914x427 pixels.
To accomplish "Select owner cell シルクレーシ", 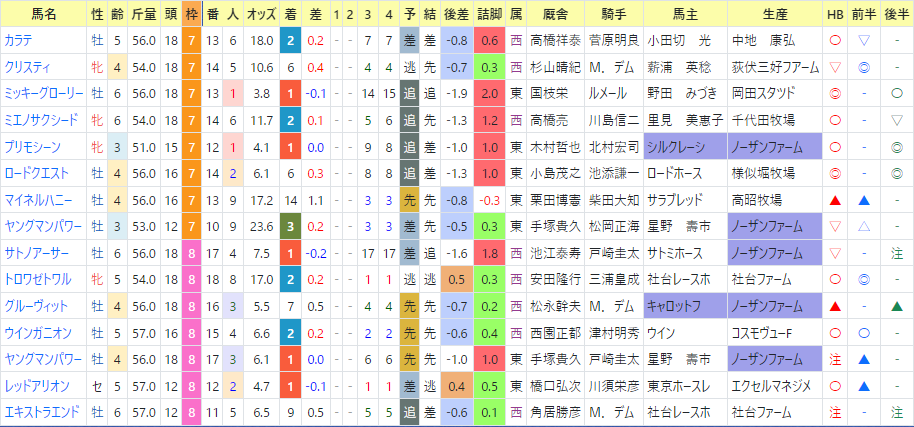I will click(685, 147).
